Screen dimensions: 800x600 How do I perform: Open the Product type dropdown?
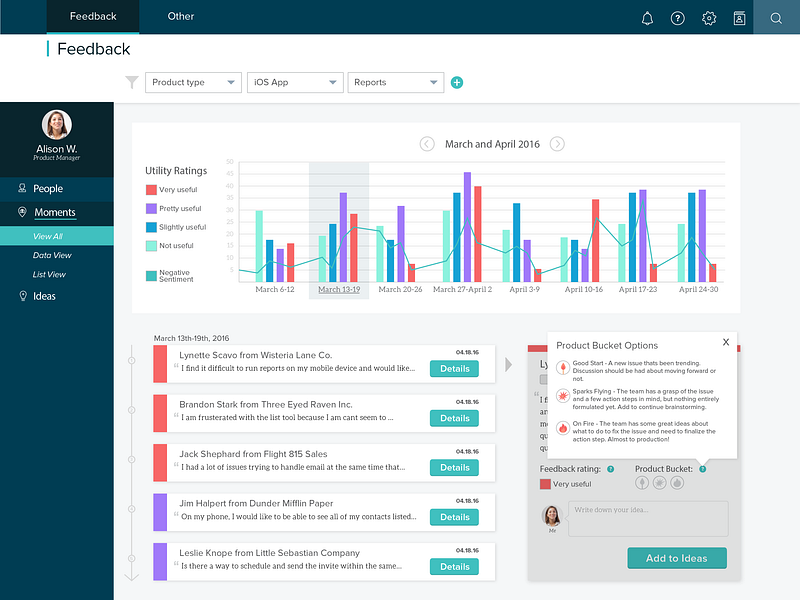[193, 82]
